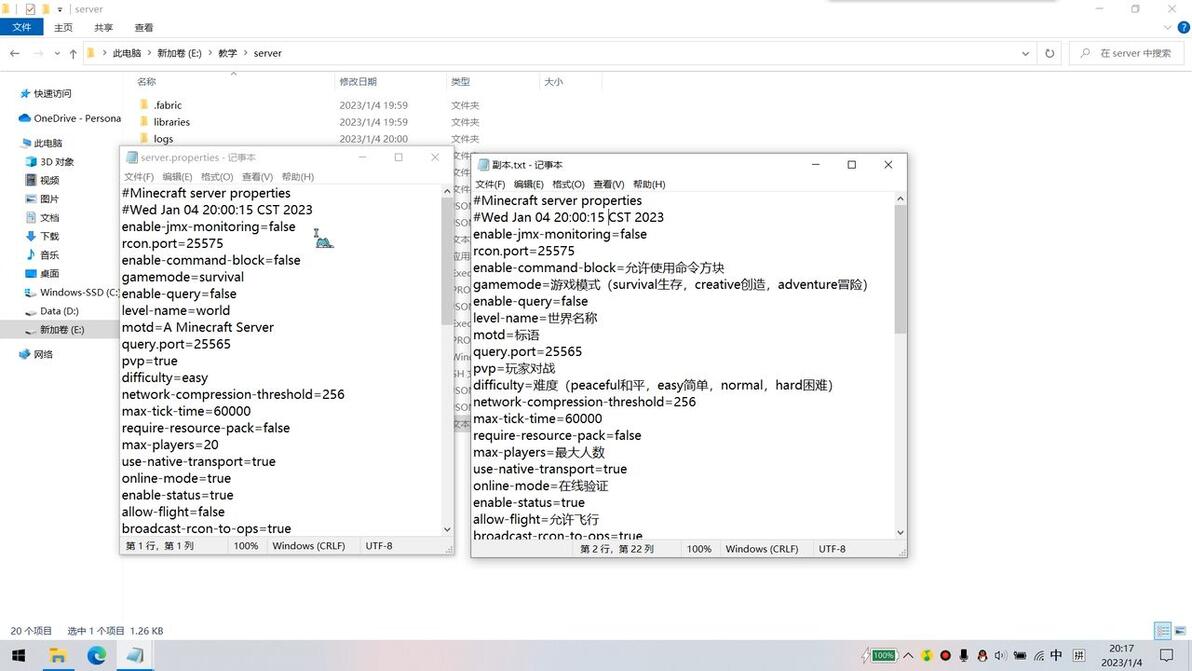Viewport: 1192px width, 671px height.
Task: Open 文件(F) menu in 副本.txt Notepad
Action: click(490, 184)
